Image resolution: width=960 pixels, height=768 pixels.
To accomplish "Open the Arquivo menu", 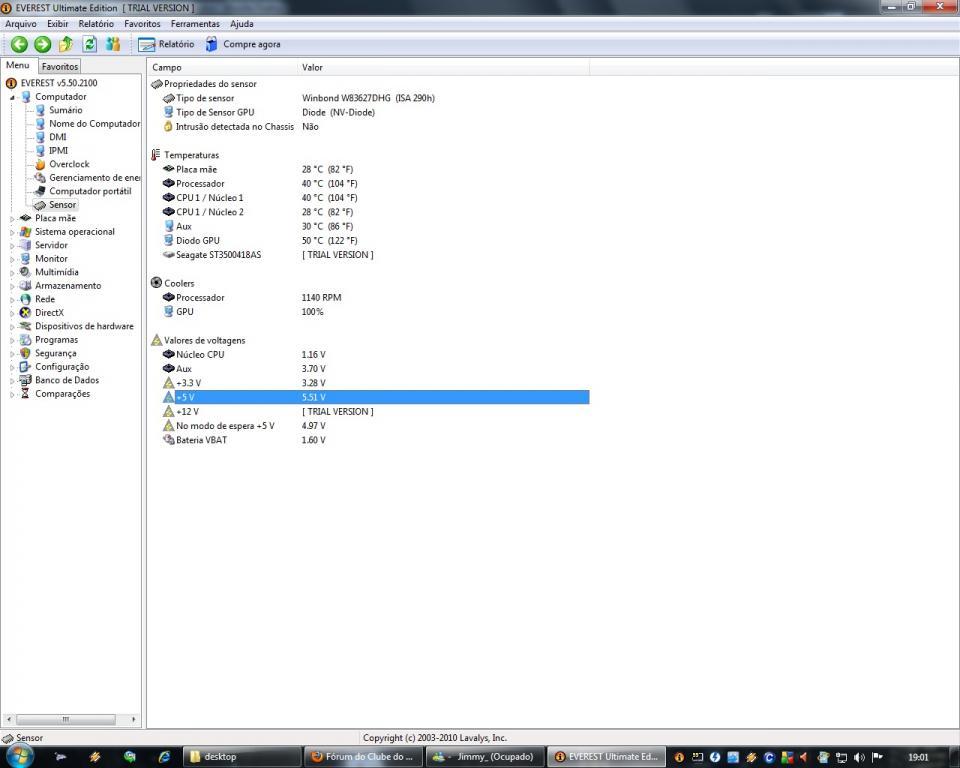I will click(x=21, y=24).
